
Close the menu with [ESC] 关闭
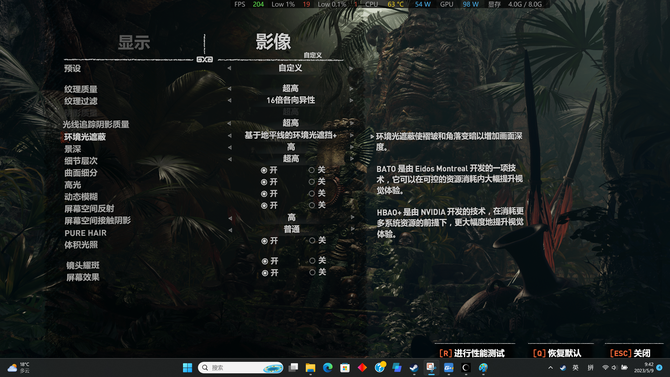[x=630, y=353]
